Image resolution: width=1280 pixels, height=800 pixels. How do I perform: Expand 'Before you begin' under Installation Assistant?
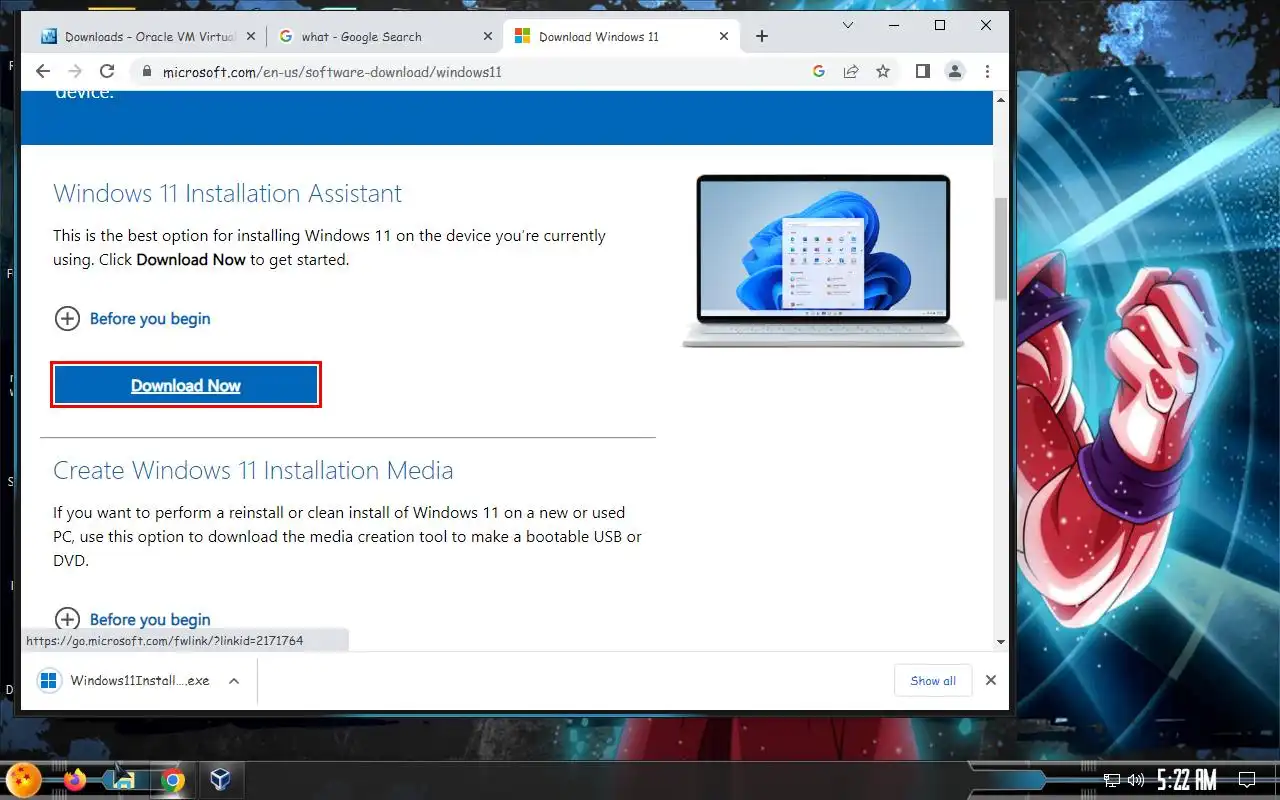pyautogui.click(x=132, y=319)
